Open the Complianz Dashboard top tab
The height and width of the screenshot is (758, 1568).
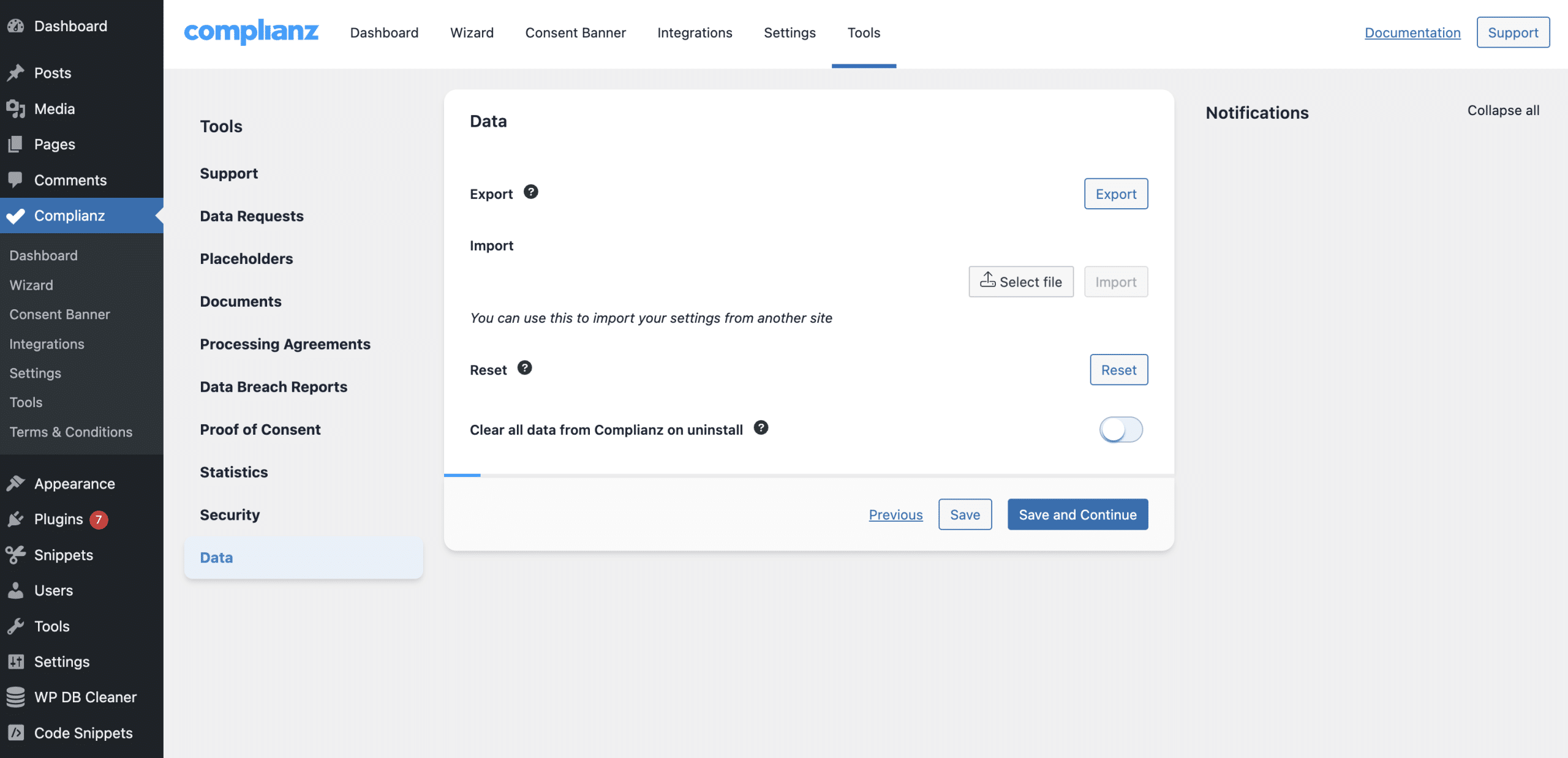click(x=385, y=32)
